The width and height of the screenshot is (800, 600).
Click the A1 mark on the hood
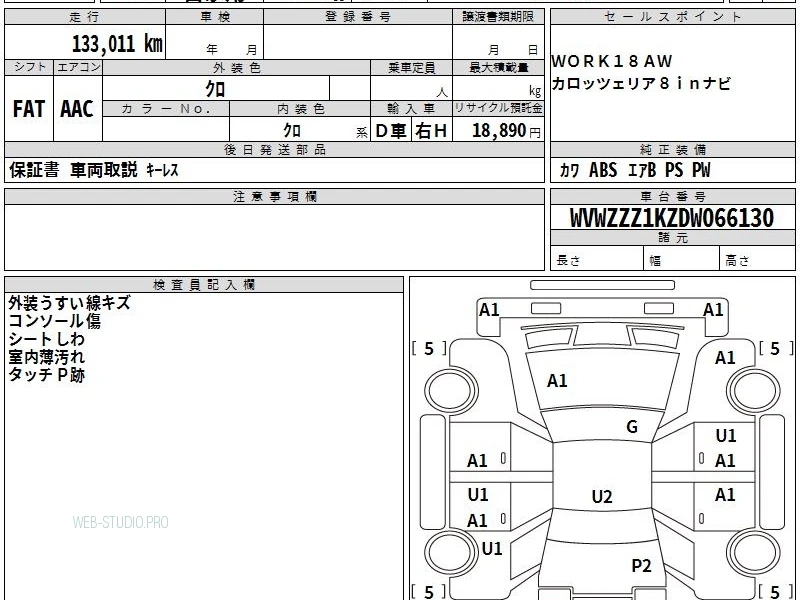[557, 381]
